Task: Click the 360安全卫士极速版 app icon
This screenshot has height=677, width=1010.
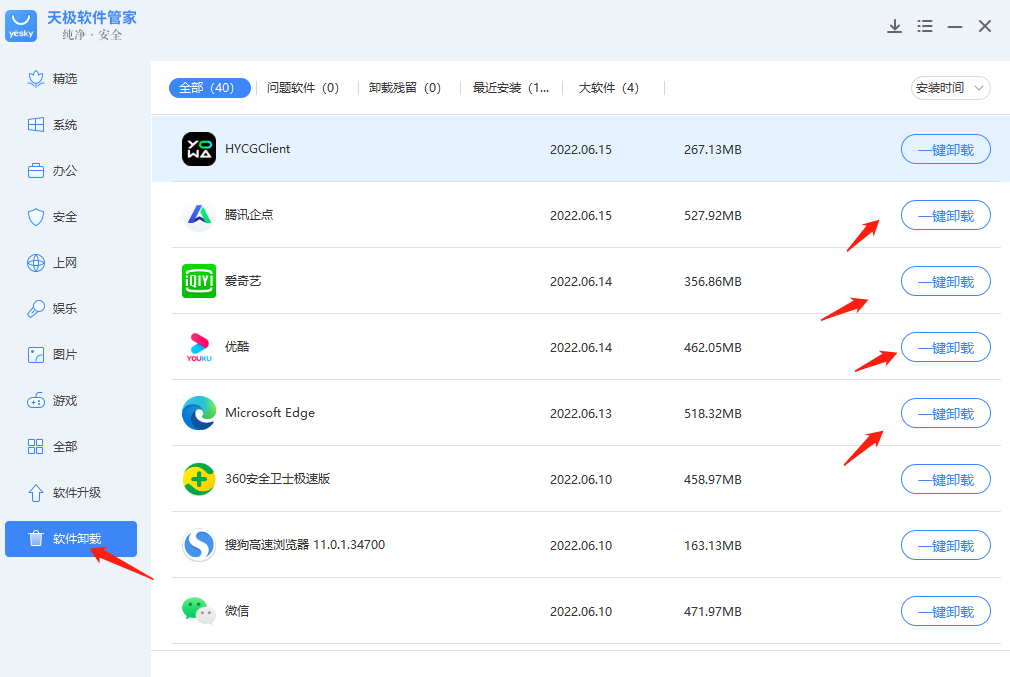Action: 199,479
